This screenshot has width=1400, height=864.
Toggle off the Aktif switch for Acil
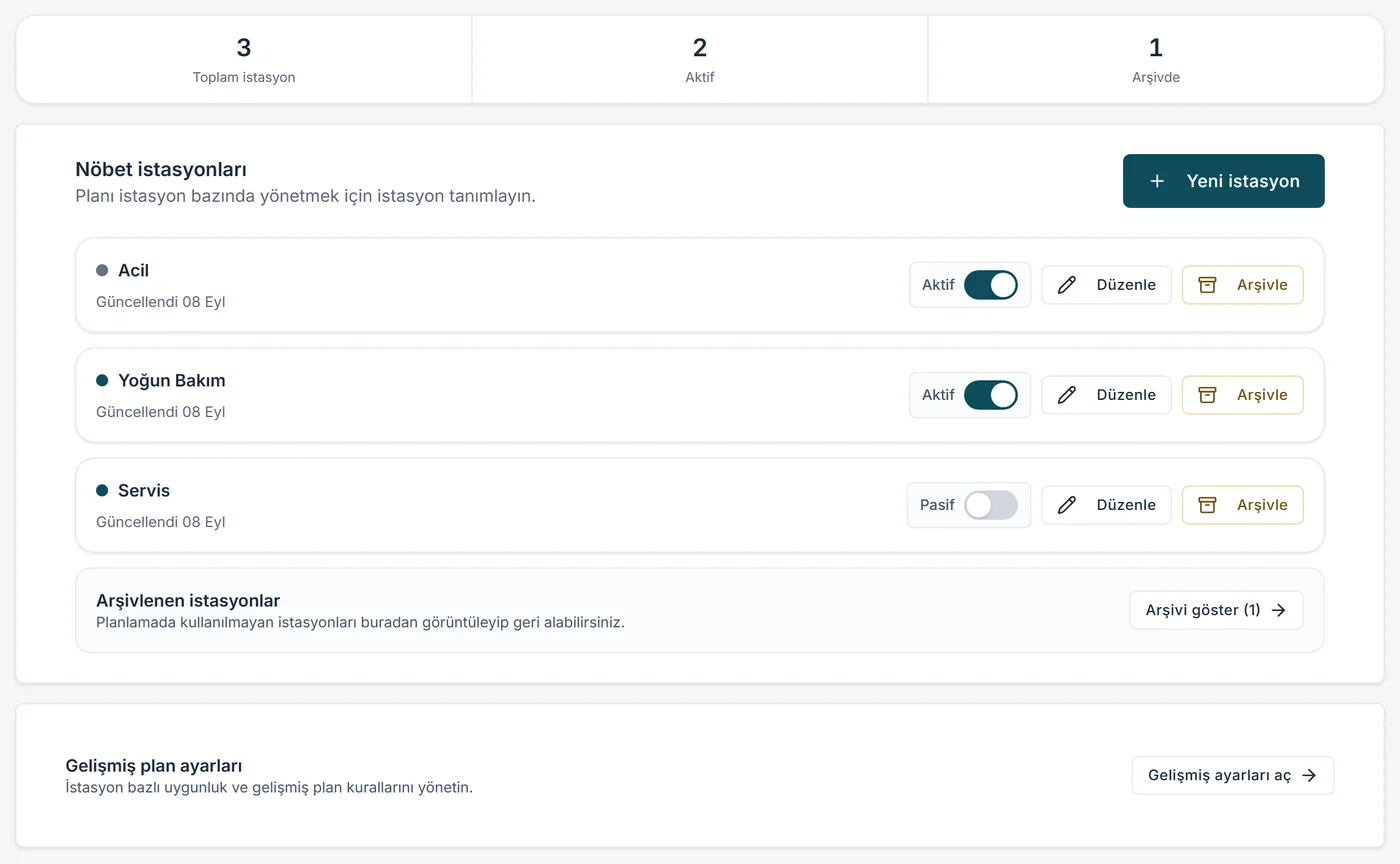991,285
